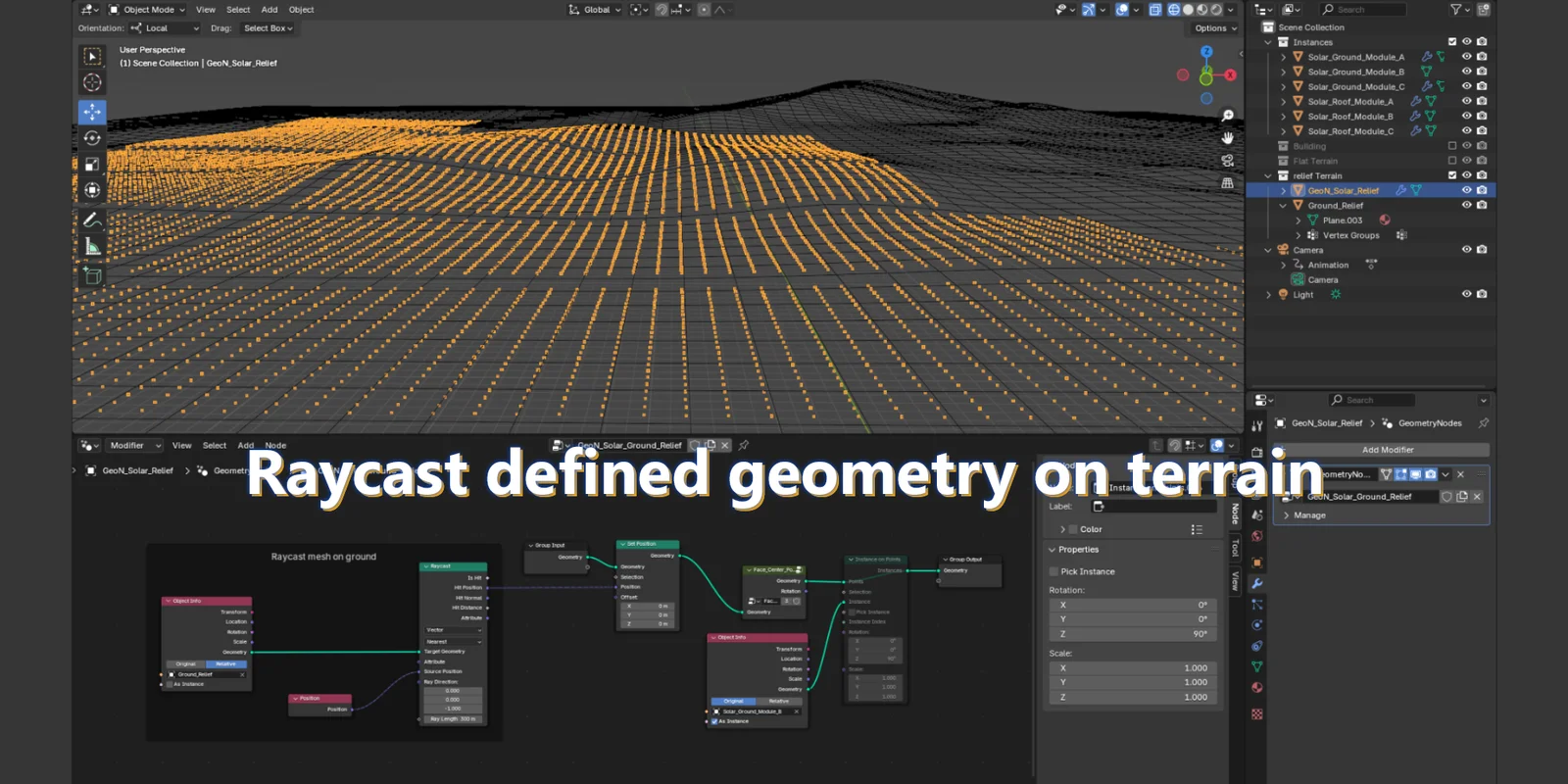
Task: Expand the Solar_Roof_Module_A tree item
Action: (1284, 102)
